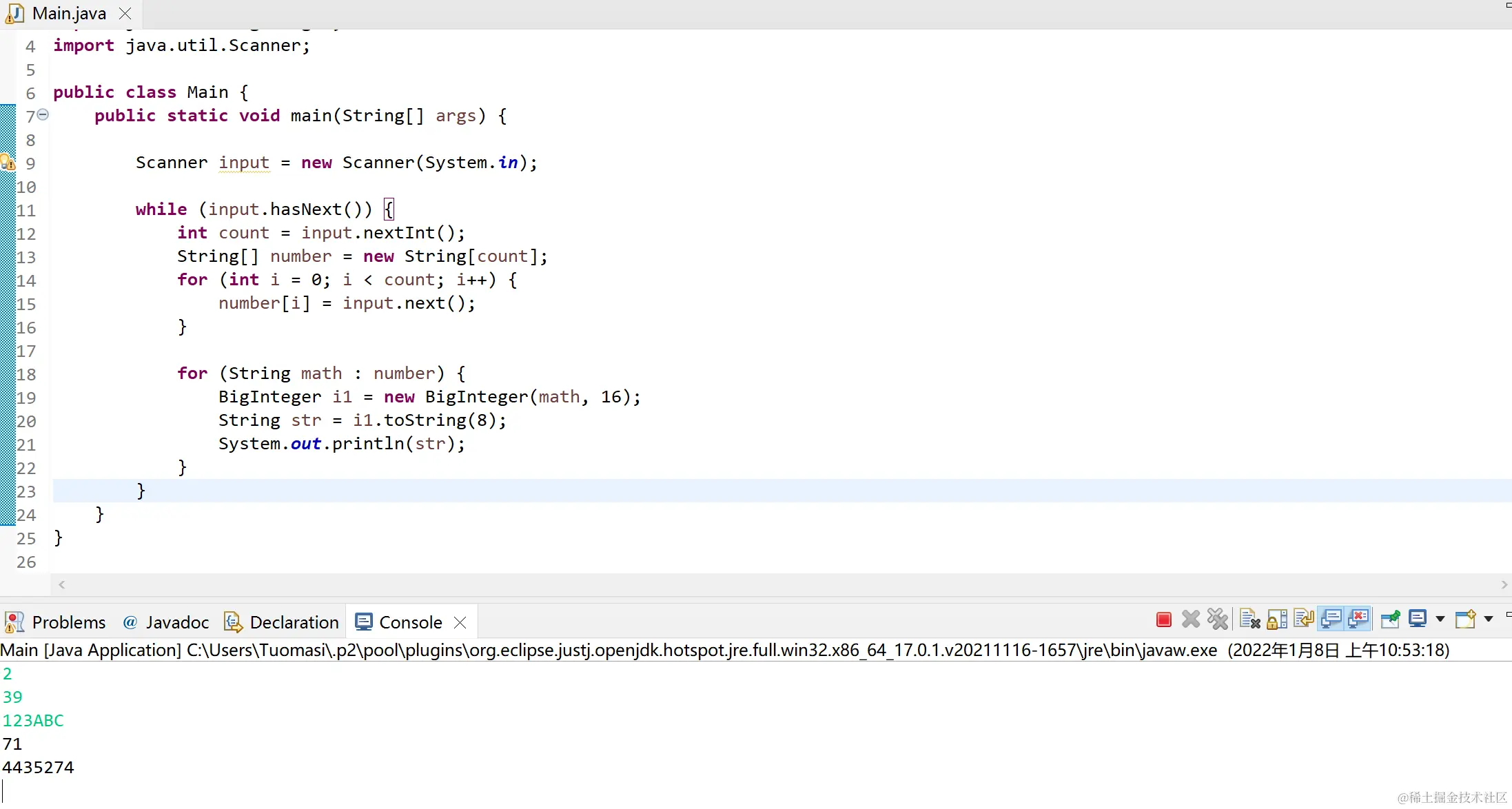This screenshot has width=1512, height=809.
Task: Remove all terminated launches
Action: [x=1218, y=619]
